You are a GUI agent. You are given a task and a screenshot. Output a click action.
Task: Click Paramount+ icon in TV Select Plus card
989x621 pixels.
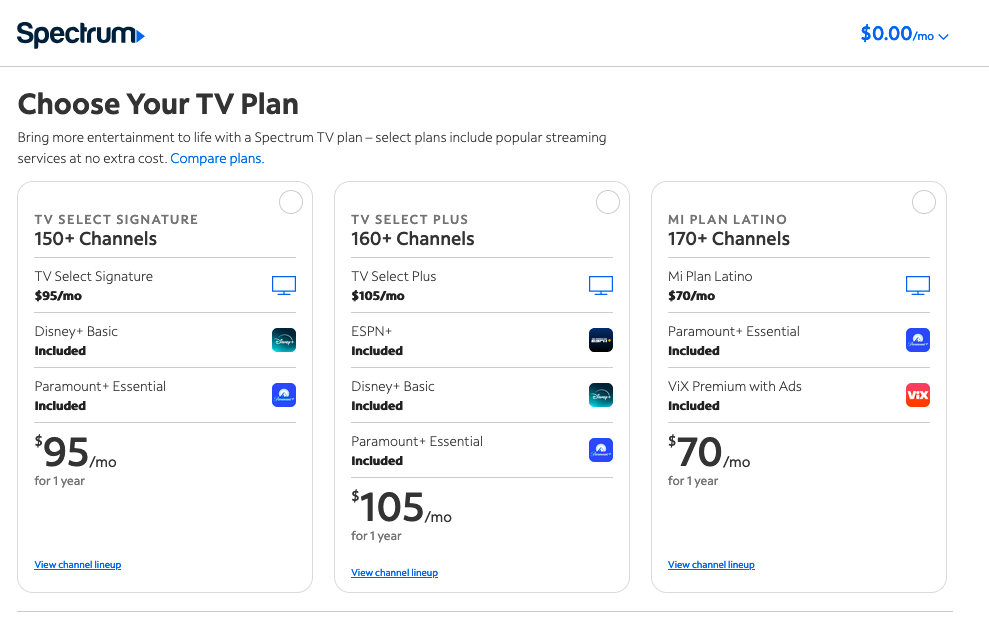click(x=600, y=450)
